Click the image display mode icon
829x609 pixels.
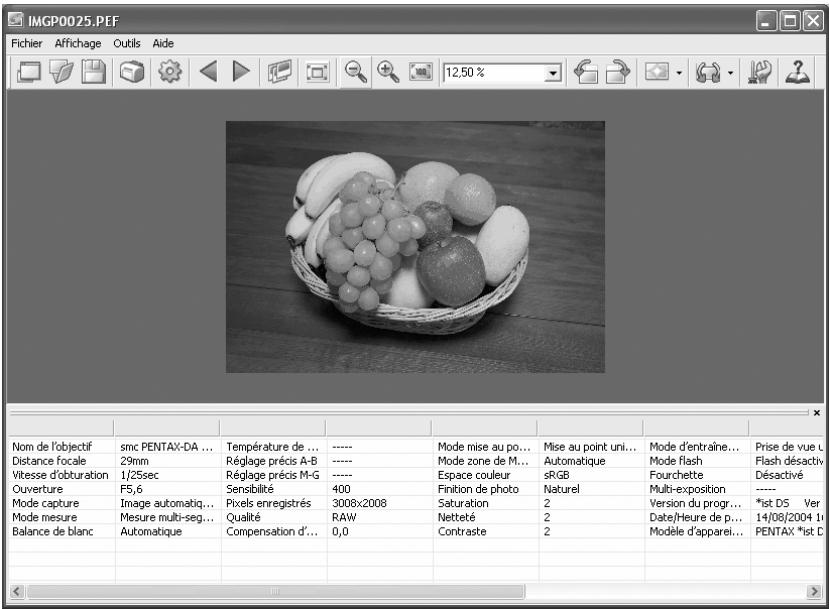pyautogui.click(x=657, y=71)
